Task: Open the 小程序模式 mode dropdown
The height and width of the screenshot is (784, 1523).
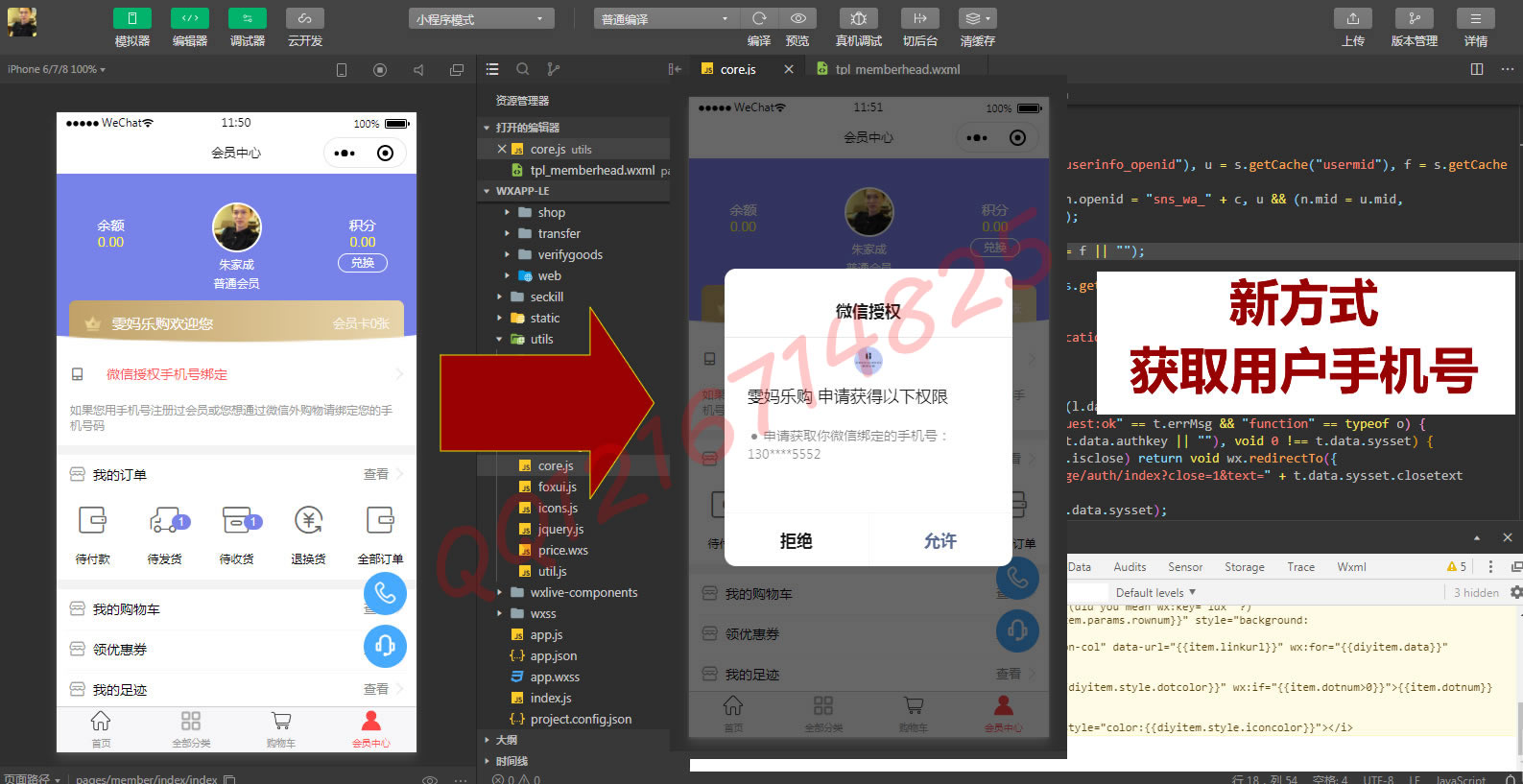Action: (481, 19)
